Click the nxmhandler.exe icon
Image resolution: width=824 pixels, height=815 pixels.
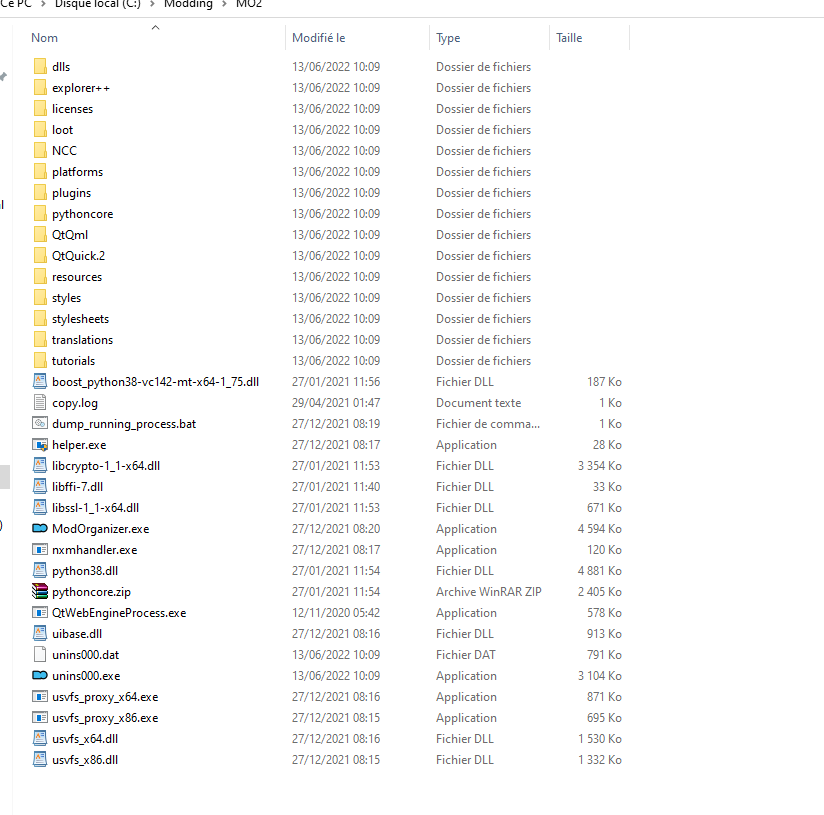[40, 550]
